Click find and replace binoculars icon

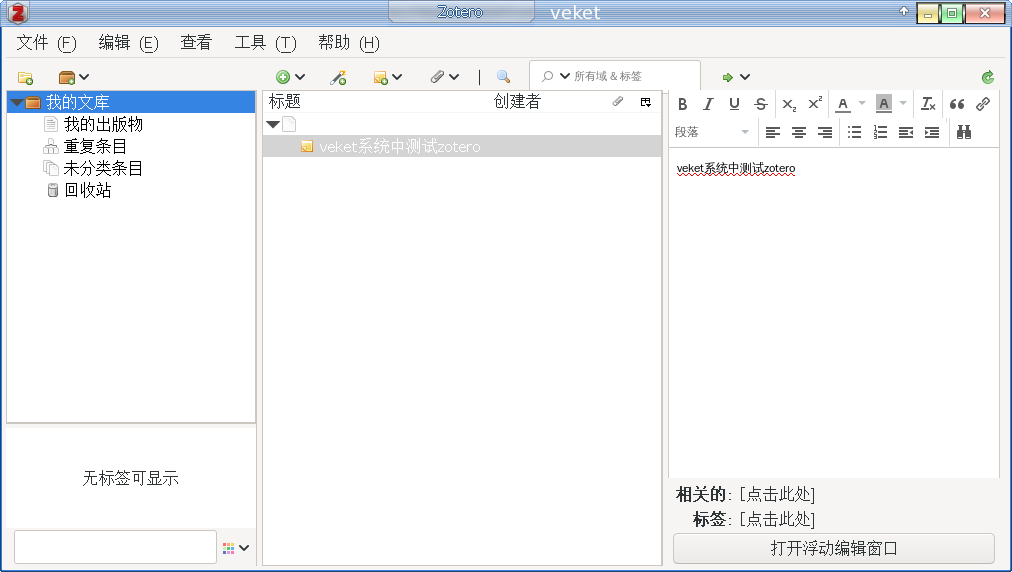[x=964, y=132]
